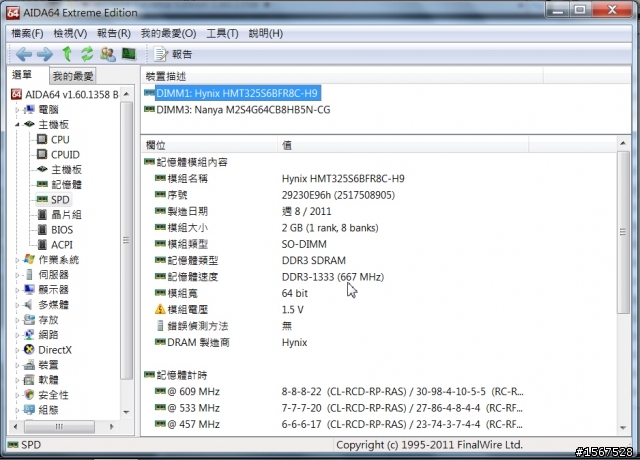
Task: Select DIMM3: Nanya M2S4G64CB8HB5N-CG device
Action: (243, 110)
